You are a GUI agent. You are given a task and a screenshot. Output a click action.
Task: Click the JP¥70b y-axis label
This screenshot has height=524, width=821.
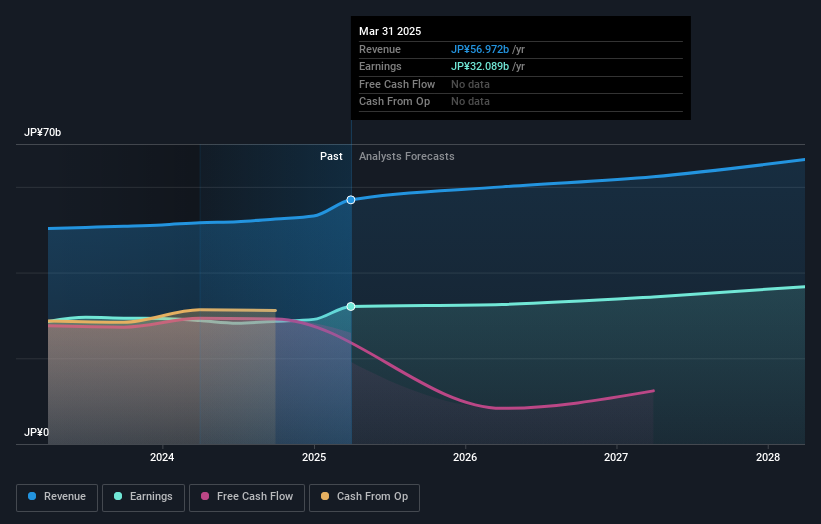[x=42, y=132]
